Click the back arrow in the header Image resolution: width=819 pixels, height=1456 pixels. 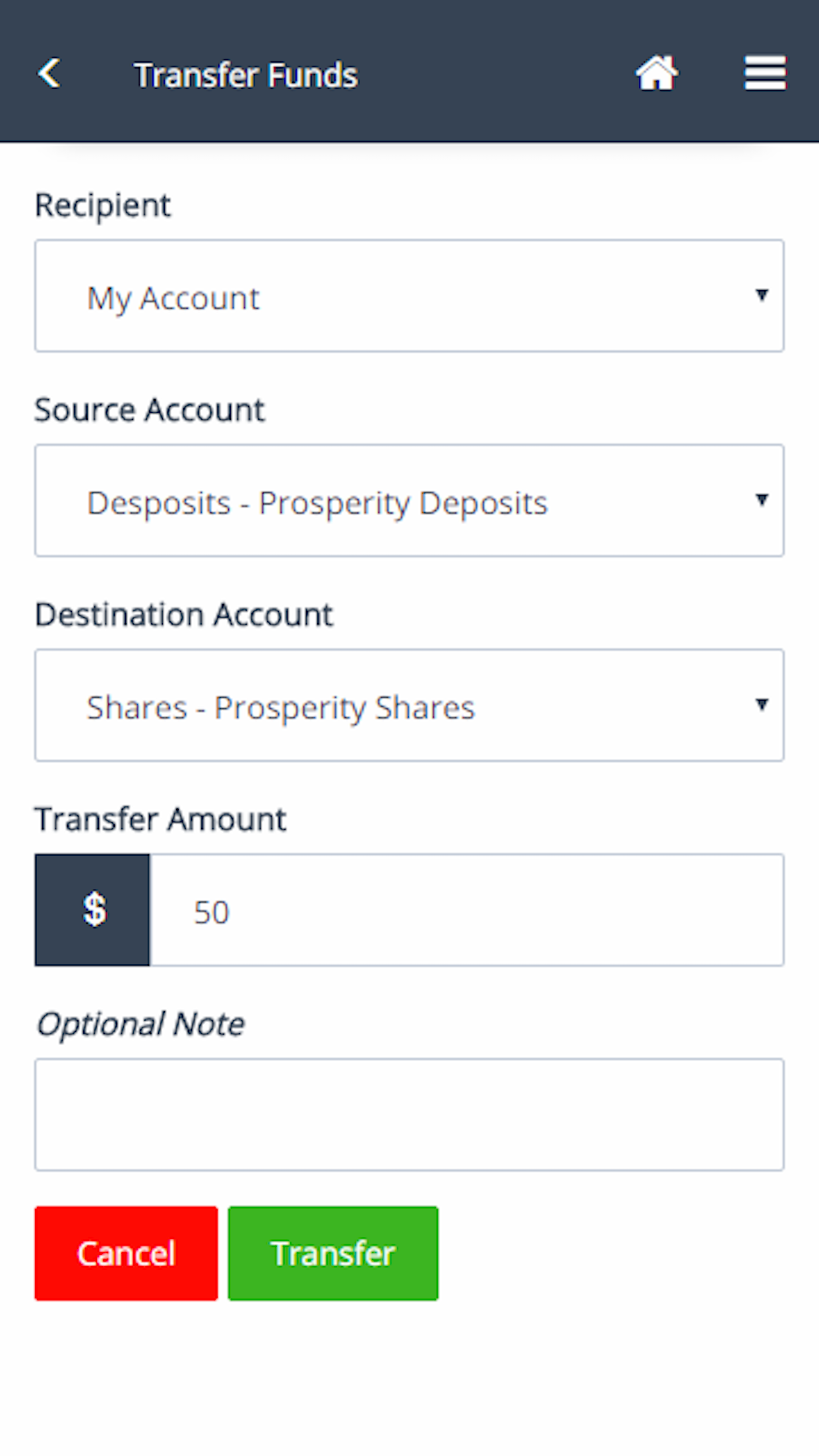click(49, 74)
